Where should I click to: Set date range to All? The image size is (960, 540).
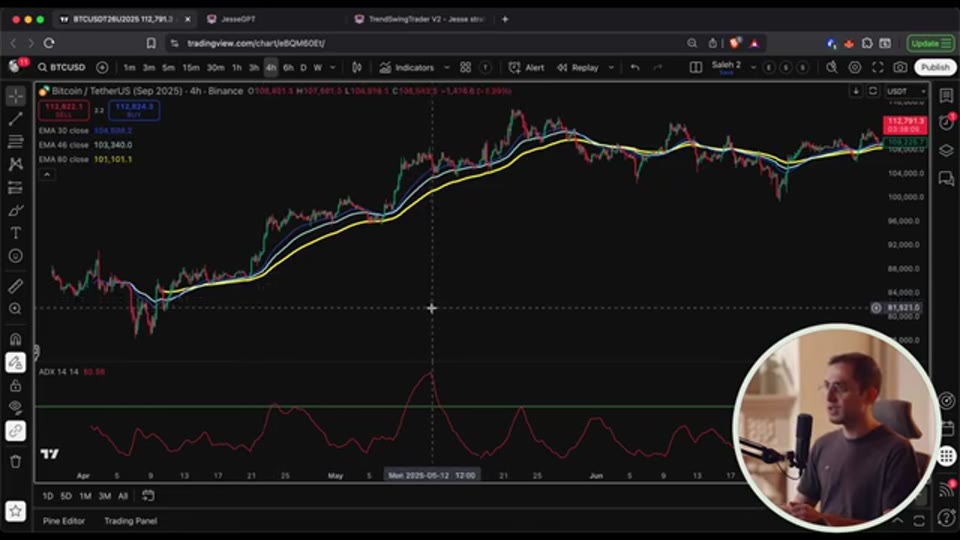[122, 496]
